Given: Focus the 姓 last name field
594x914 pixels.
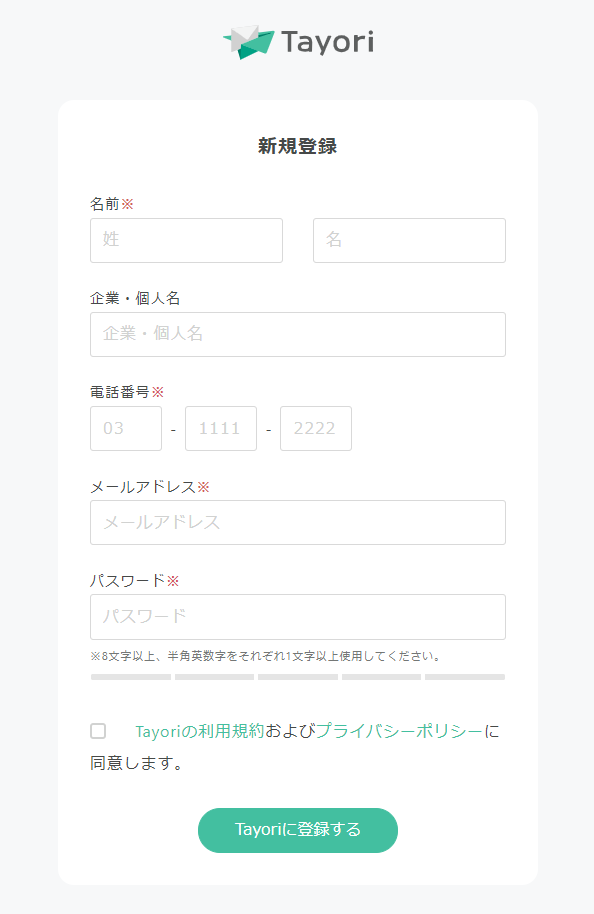Looking at the screenshot, I should [x=187, y=240].
